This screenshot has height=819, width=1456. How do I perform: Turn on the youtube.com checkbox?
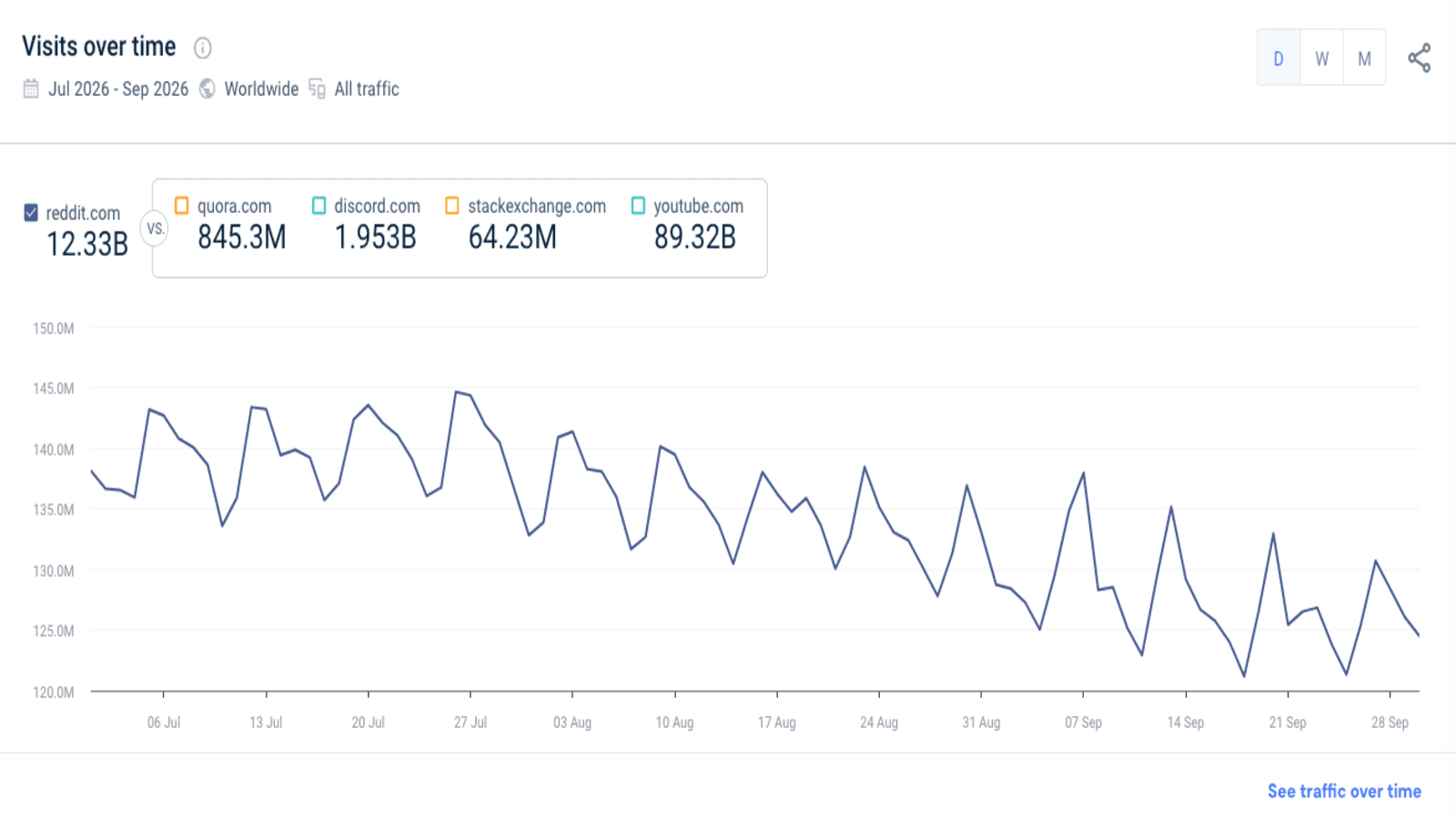pyautogui.click(x=639, y=206)
